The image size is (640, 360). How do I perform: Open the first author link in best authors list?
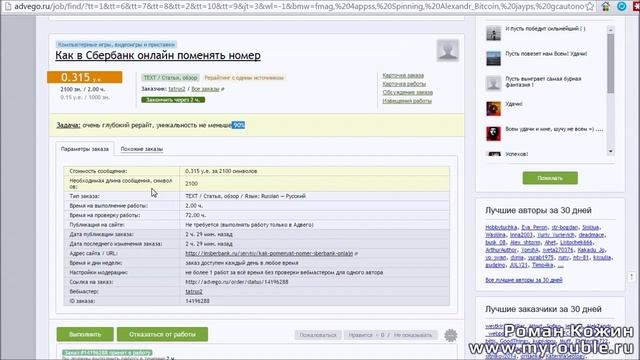coord(501,227)
